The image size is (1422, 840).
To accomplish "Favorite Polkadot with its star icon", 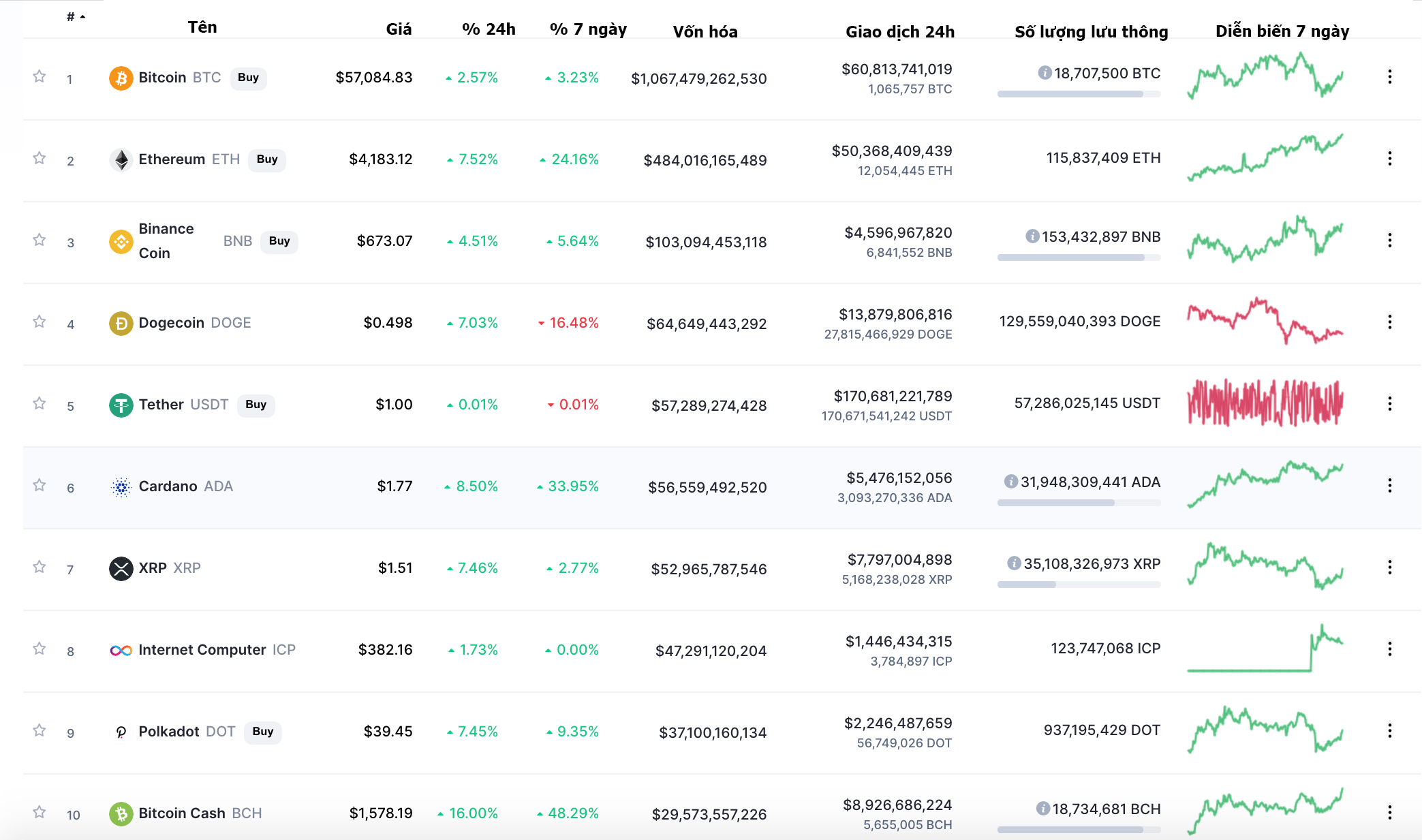I will (40, 730).
